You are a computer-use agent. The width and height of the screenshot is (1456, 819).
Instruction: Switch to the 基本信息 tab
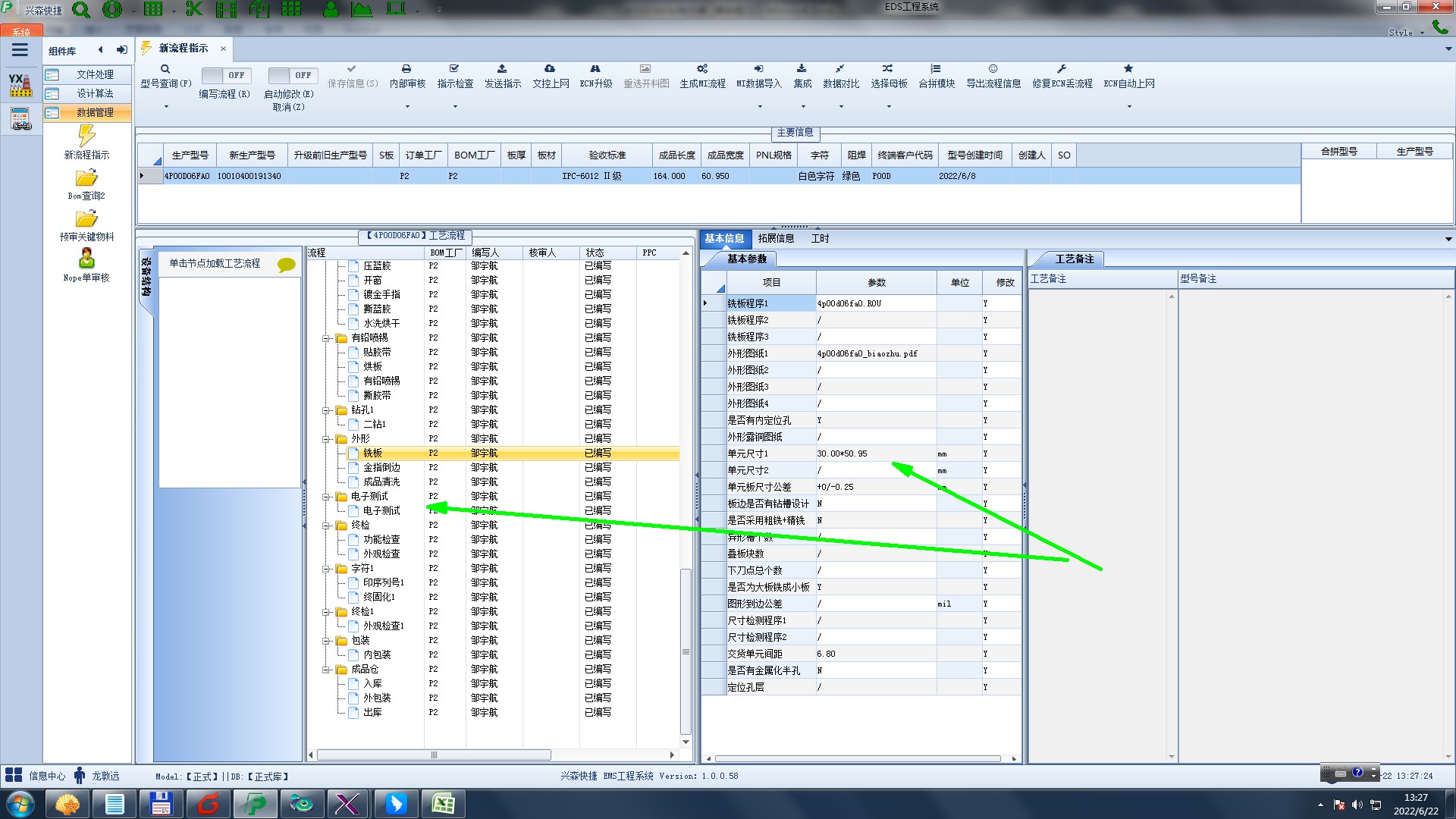(724, 238)
